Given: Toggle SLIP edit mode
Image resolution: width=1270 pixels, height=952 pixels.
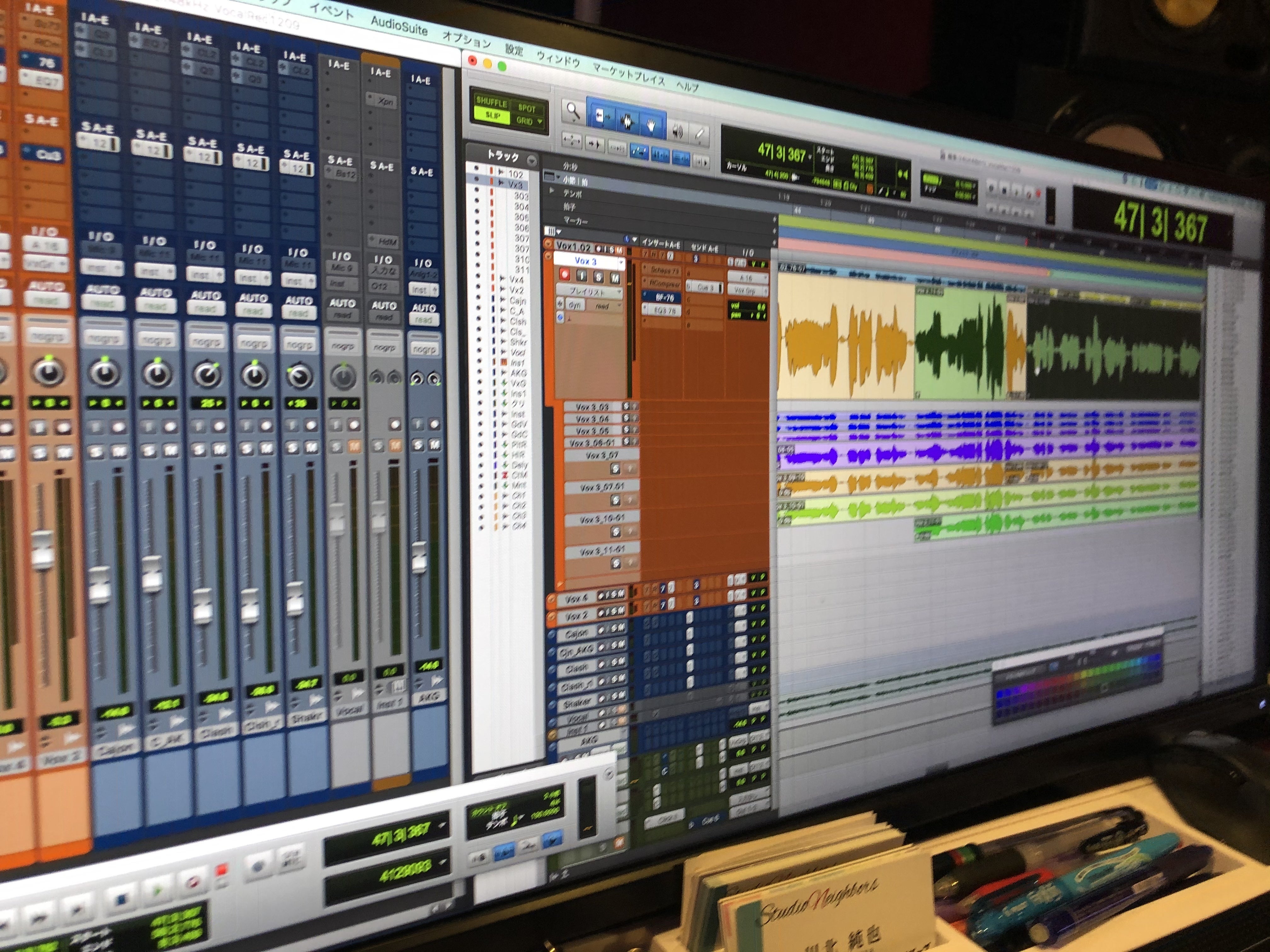Looking at the screenshot, I should click(492, 115).
